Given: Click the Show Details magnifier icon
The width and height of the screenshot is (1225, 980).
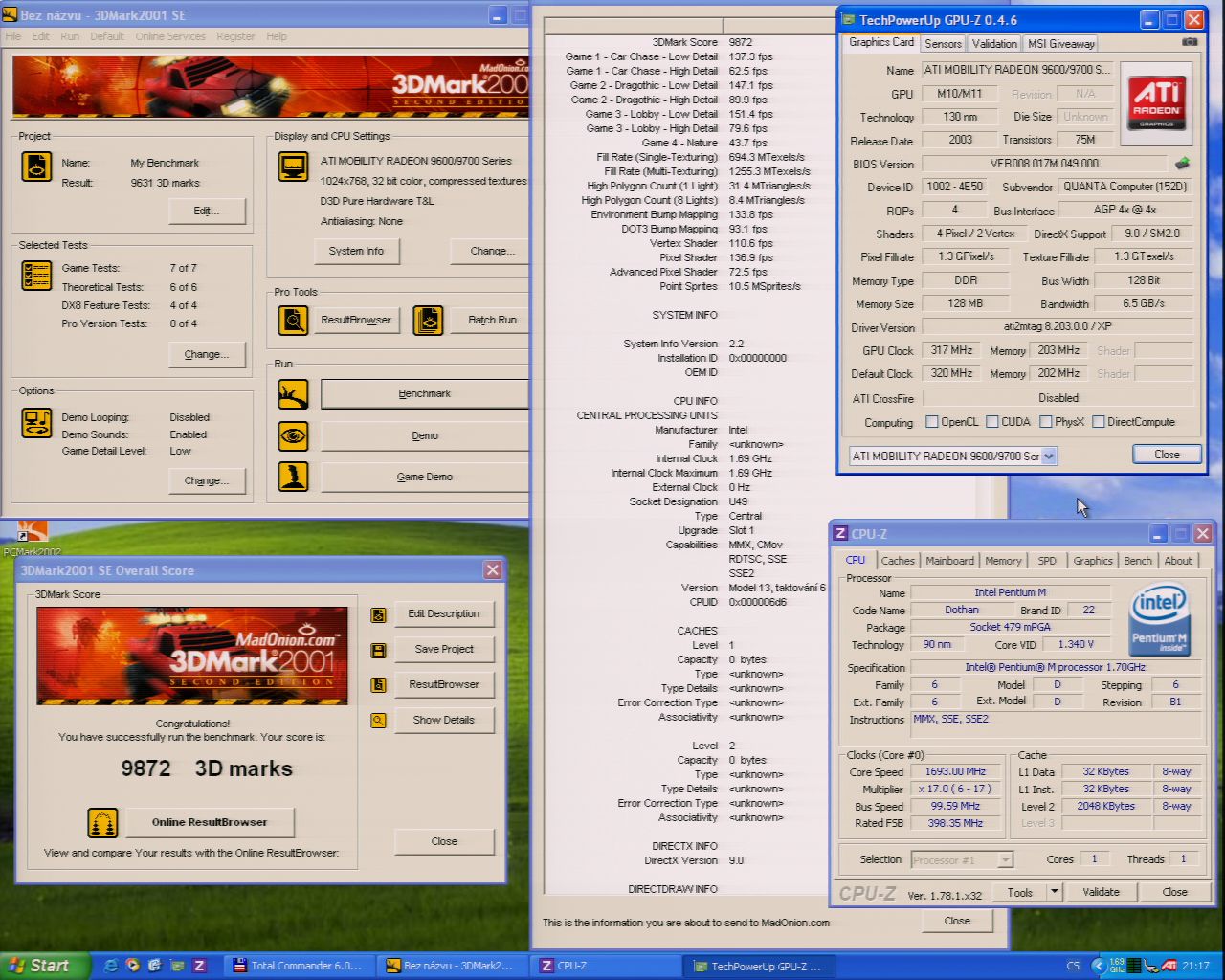Looking at the screenshot, I should click(x=379, y=721).
